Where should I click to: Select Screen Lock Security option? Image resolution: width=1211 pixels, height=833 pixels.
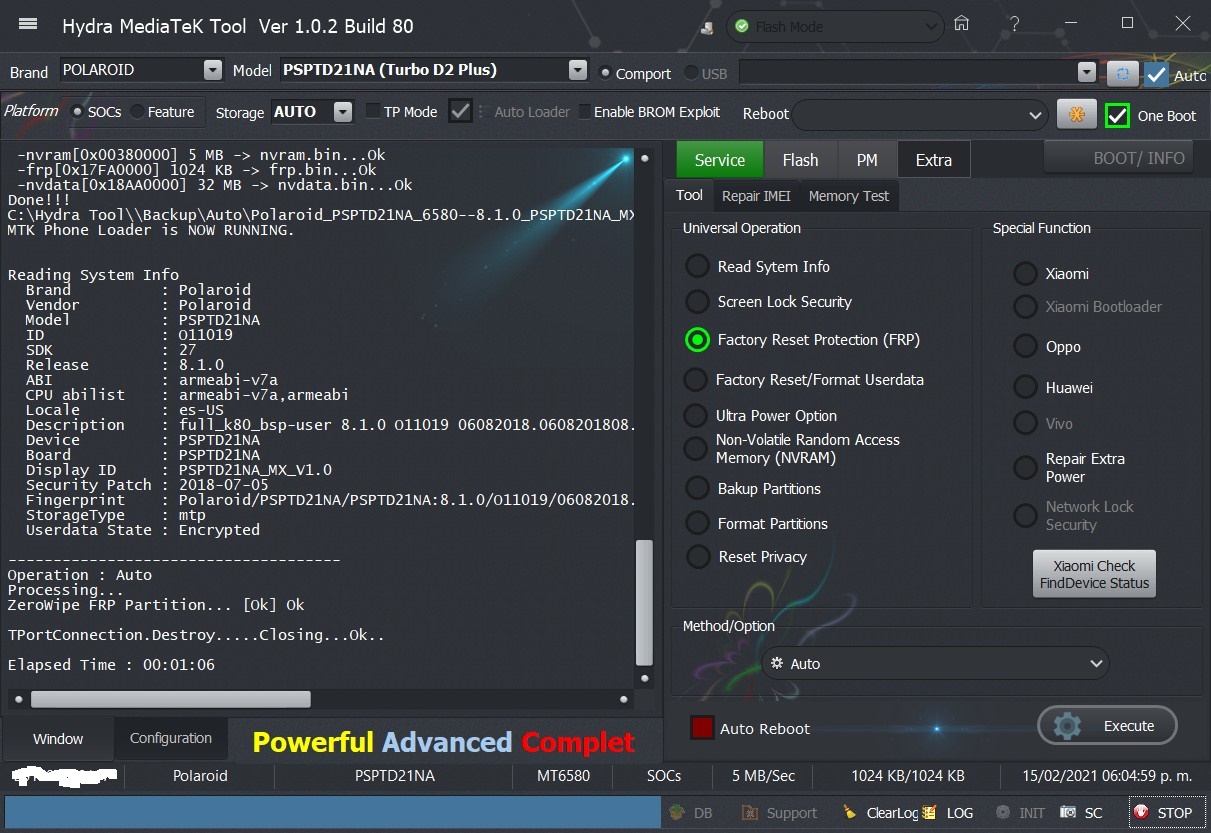pyautogui.click(x=697, y=301)
